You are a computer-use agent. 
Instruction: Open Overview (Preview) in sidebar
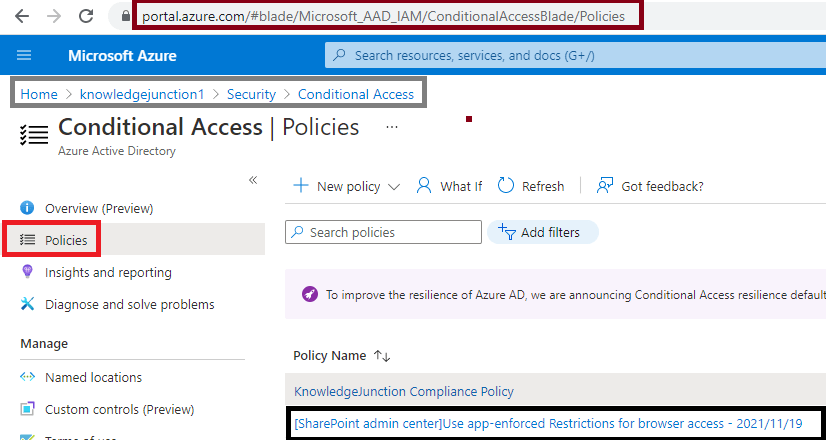(x=99, y=209)
